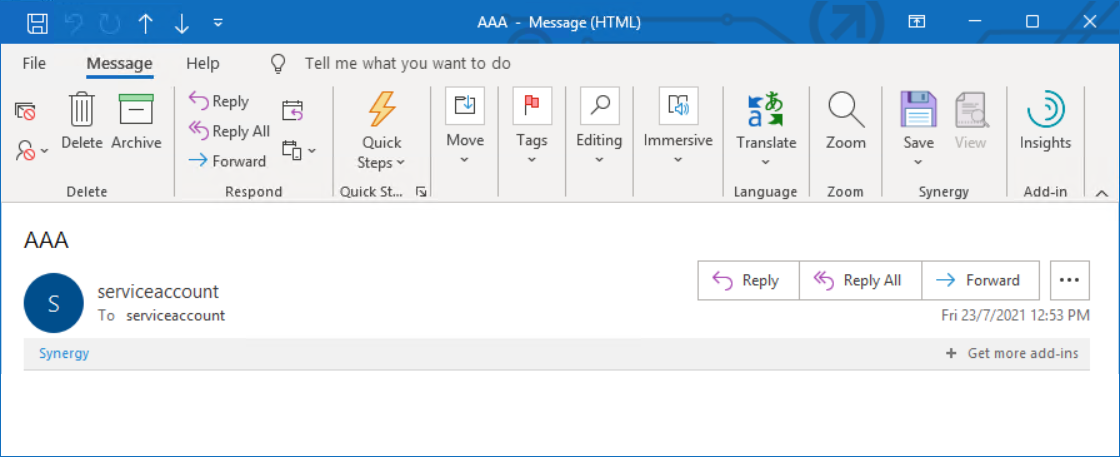Open the File menu
Viewport: 1120px width, 457px height.
click(34, 64)
